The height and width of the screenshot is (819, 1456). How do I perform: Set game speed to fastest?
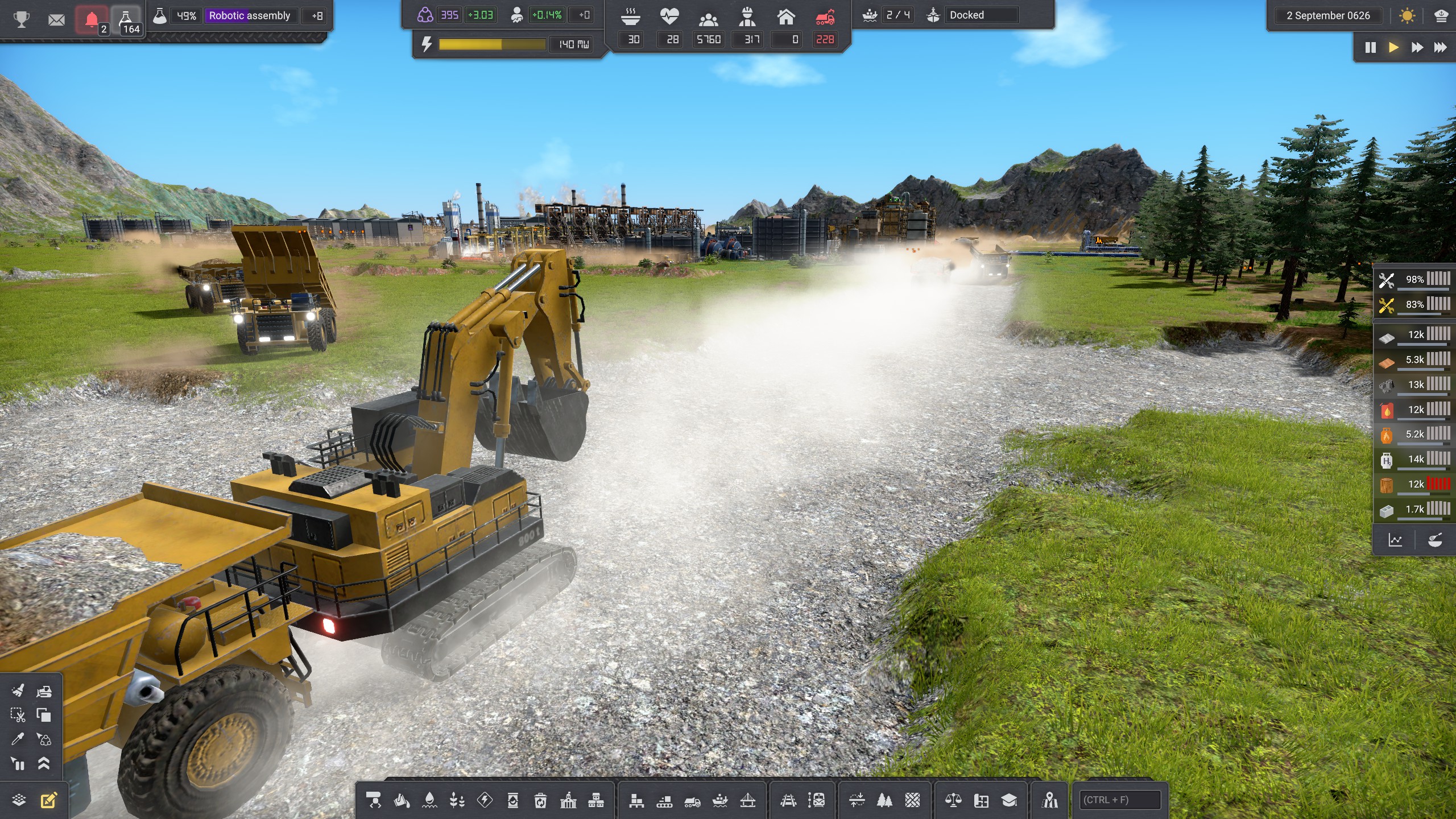(x=1440, y=47)
